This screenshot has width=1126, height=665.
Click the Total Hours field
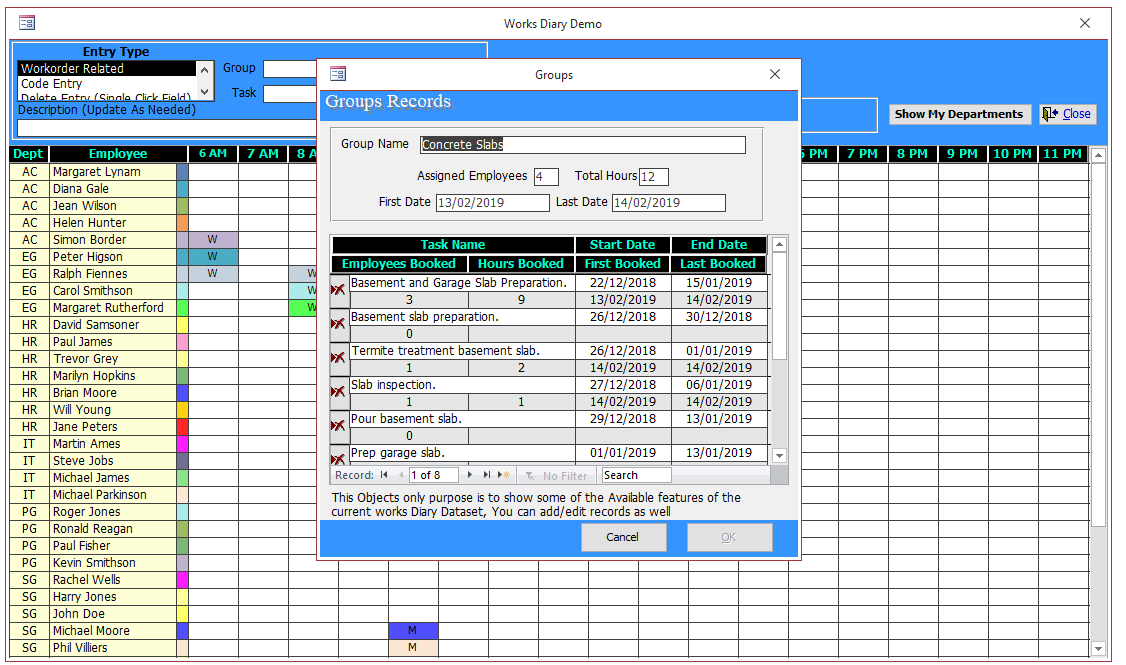pos(653,177)
